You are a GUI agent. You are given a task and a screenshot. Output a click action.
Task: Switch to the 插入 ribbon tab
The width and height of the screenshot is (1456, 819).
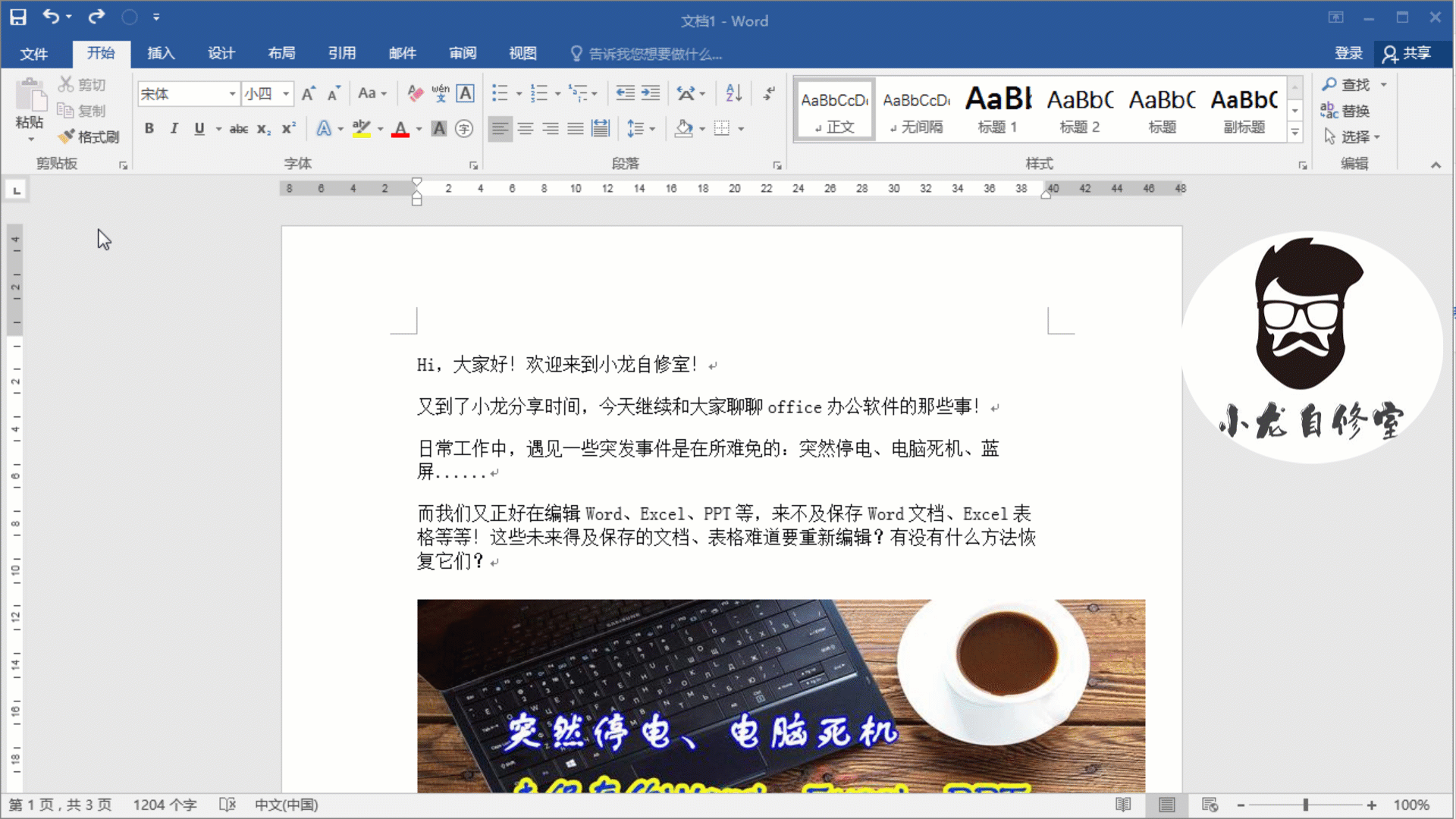(x=161, y=53)
